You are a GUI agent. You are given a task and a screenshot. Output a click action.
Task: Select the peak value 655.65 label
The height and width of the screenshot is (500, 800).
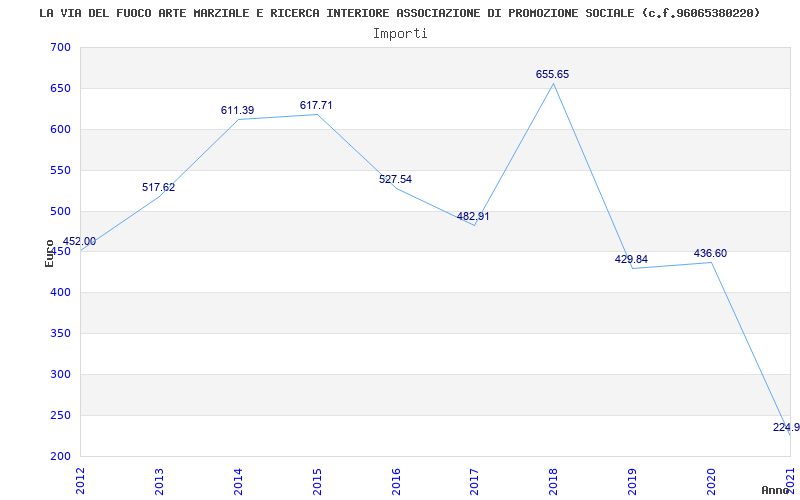pyautogui.click(x=553, y=74)
